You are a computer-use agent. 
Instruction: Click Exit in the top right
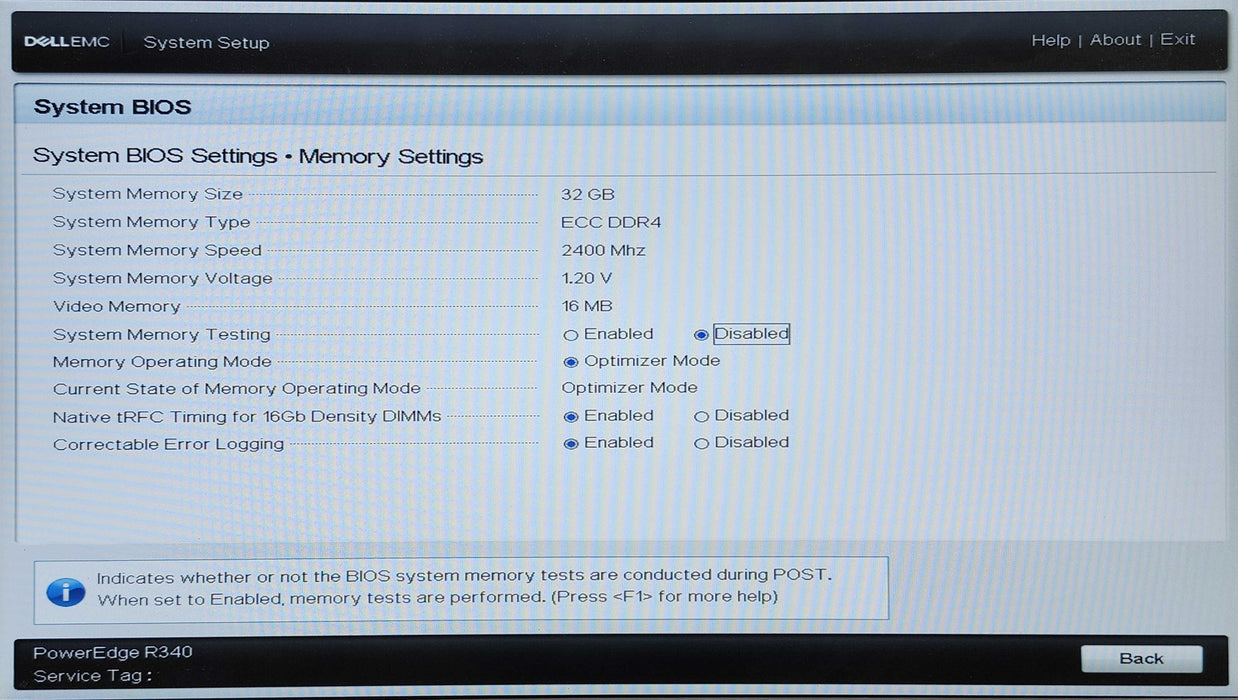pos(1177,40)
